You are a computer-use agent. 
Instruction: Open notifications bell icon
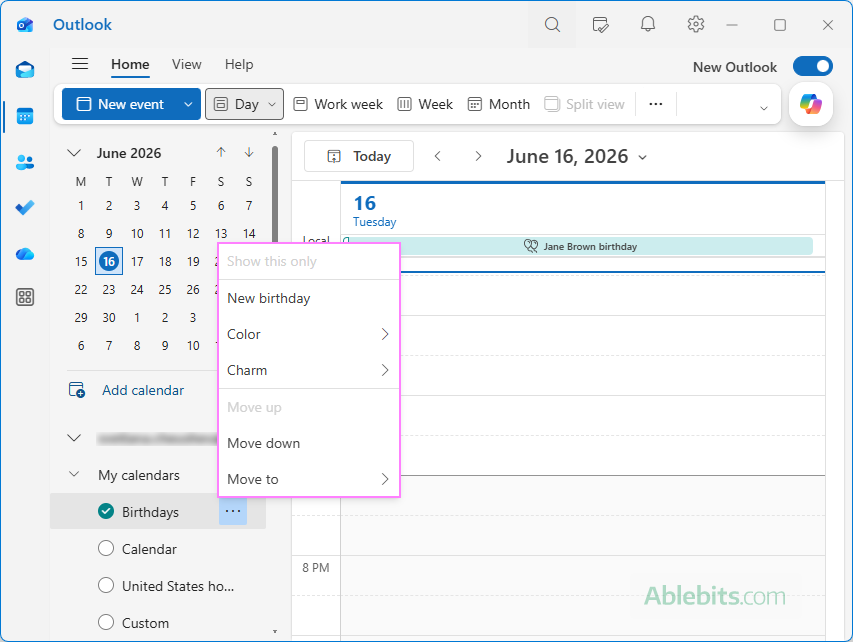pos(647,24)
